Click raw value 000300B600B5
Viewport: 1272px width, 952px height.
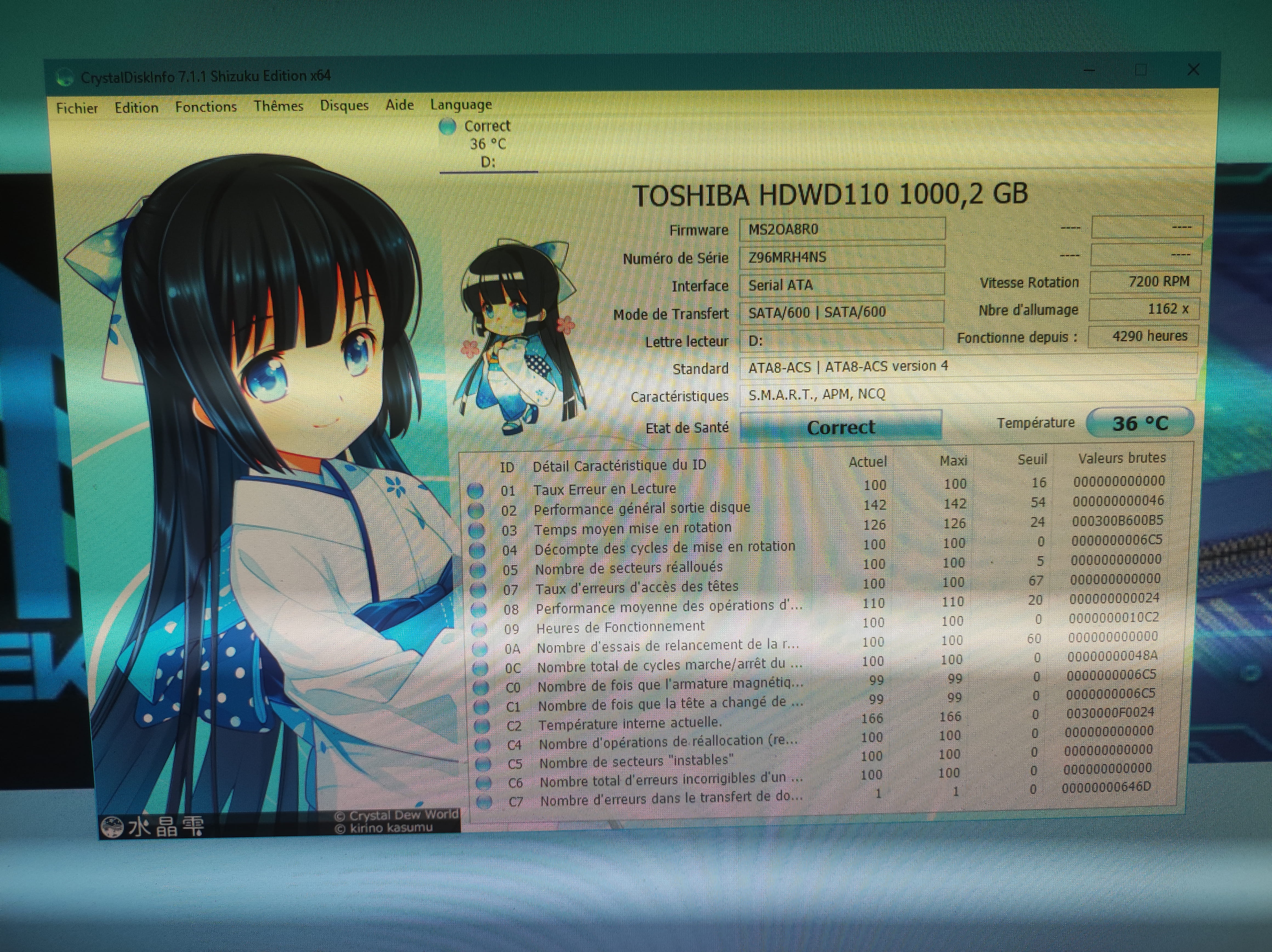(1117, 521)
